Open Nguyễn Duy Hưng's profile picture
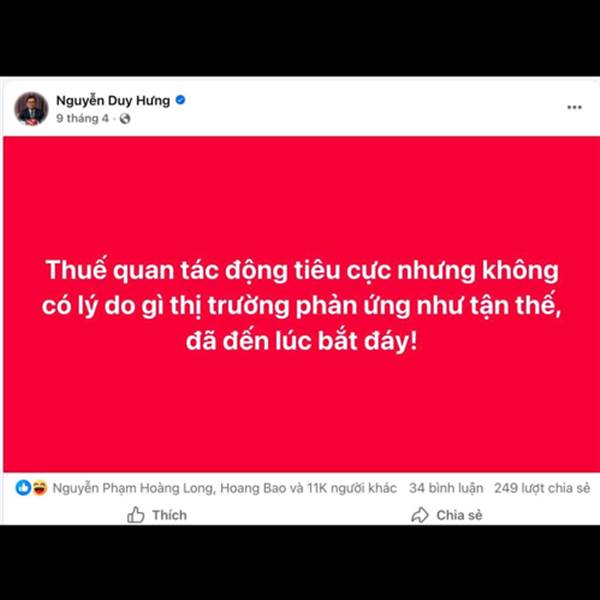 click(31, 109)
